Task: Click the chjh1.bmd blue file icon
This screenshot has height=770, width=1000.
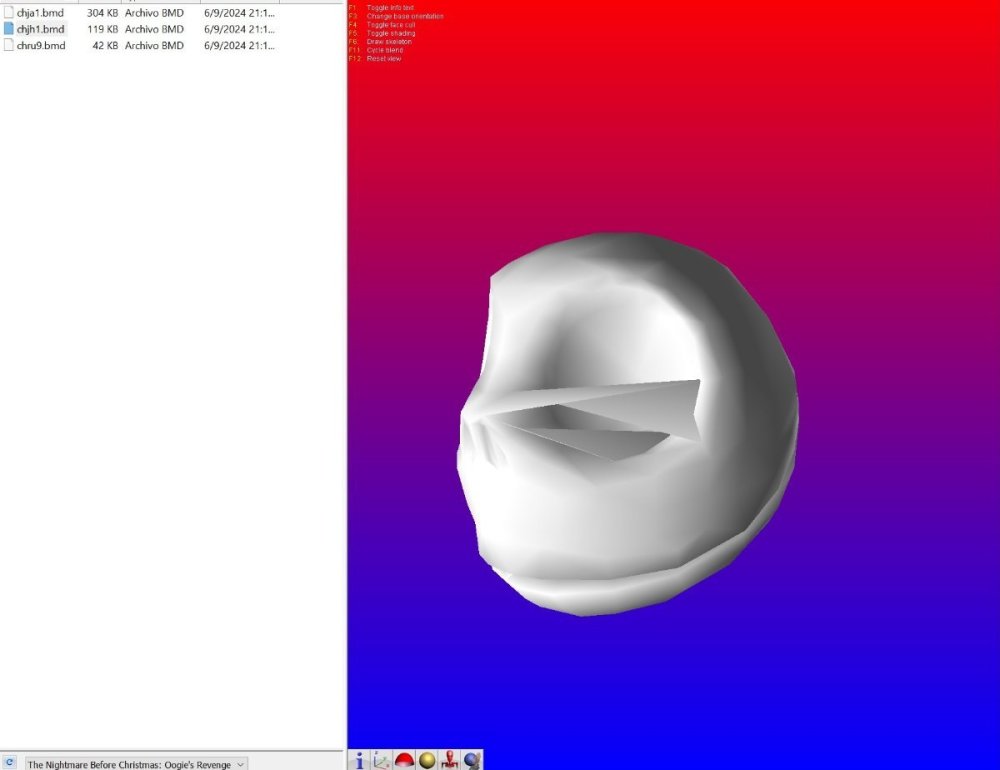Action: click(x=9, y=29)
